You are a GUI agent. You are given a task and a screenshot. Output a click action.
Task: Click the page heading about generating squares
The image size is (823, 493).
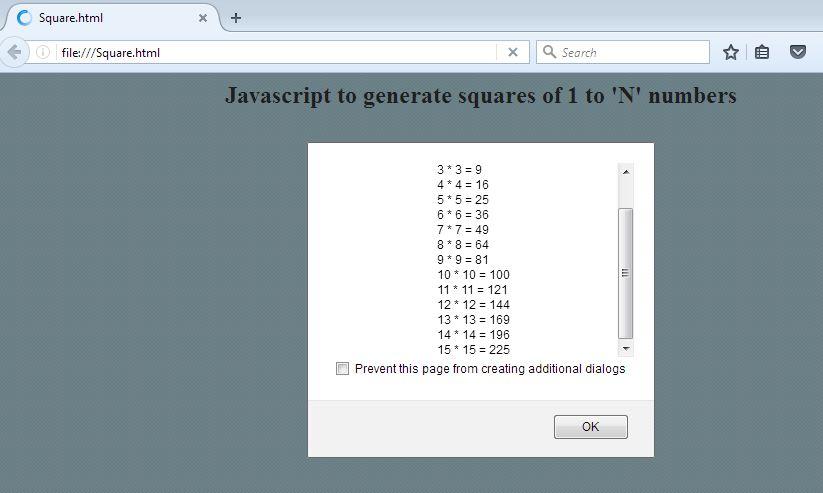(x=480, y=96)
